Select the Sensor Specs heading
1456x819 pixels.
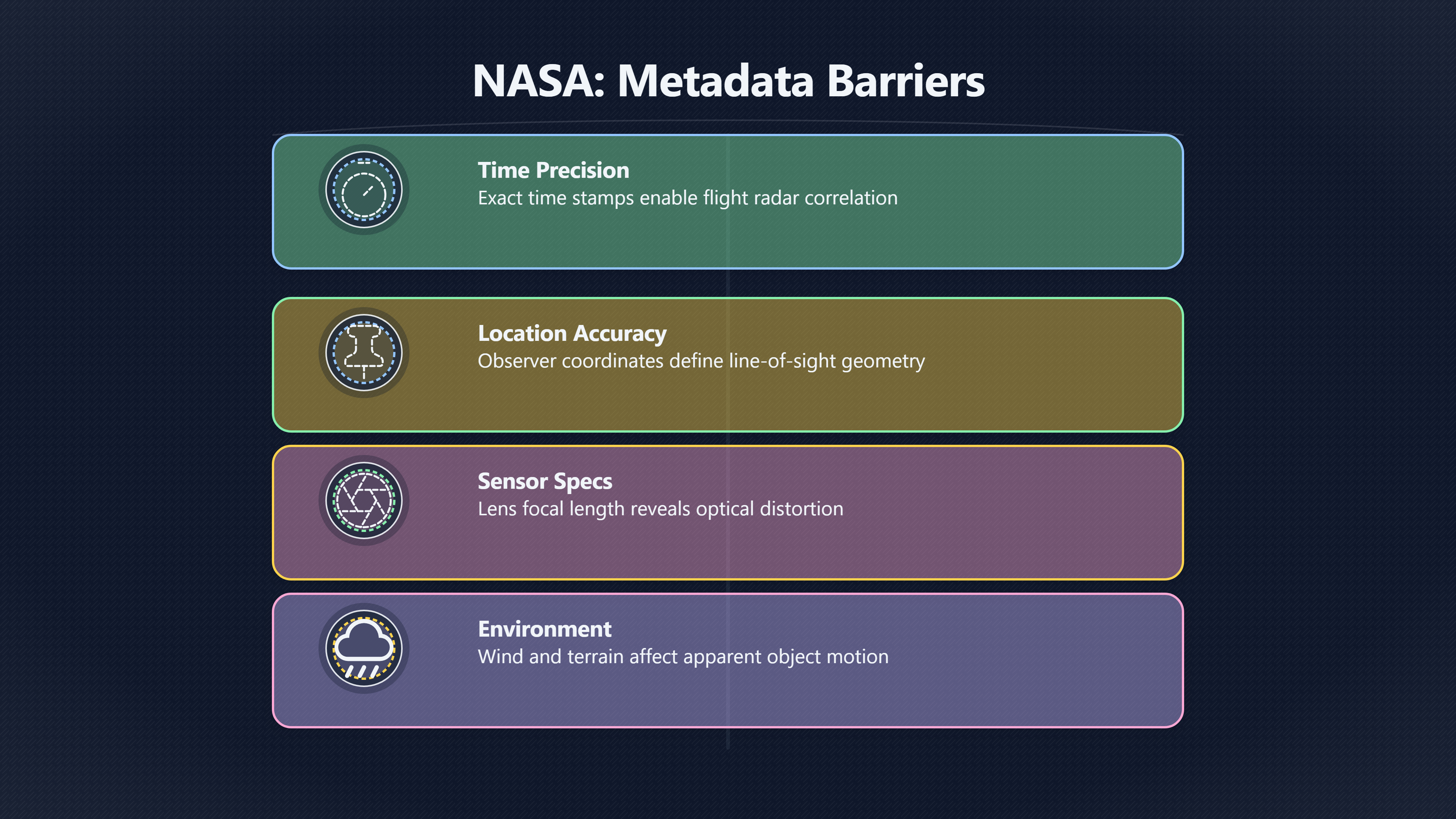coord(545,482)
